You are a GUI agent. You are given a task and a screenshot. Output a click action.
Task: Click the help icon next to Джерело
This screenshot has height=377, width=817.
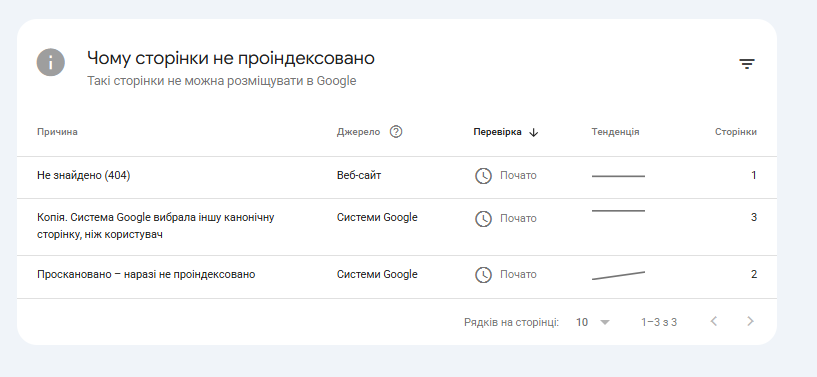tap(396, 132)
